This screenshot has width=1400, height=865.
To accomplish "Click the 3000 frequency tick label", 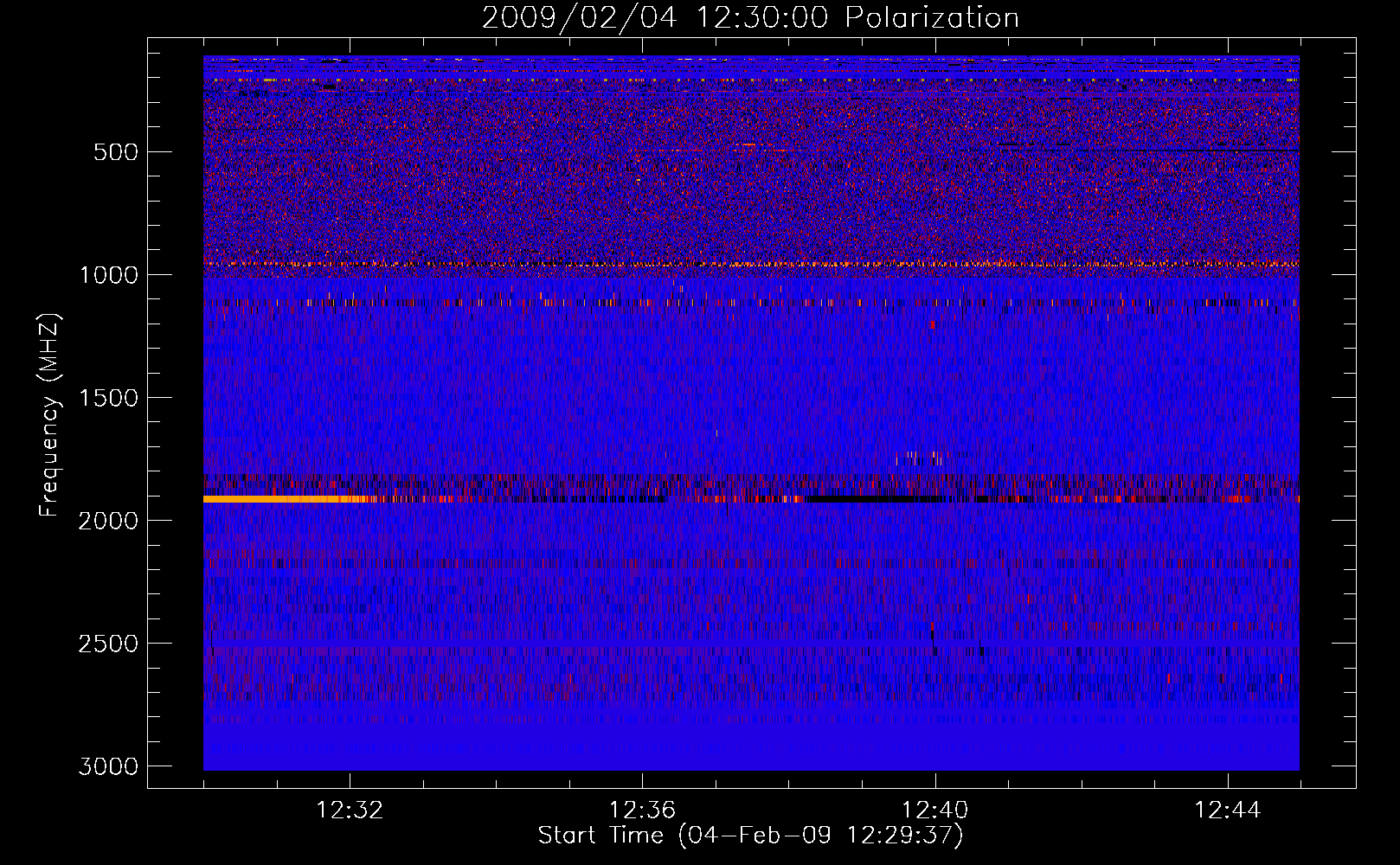I will 108,766.
